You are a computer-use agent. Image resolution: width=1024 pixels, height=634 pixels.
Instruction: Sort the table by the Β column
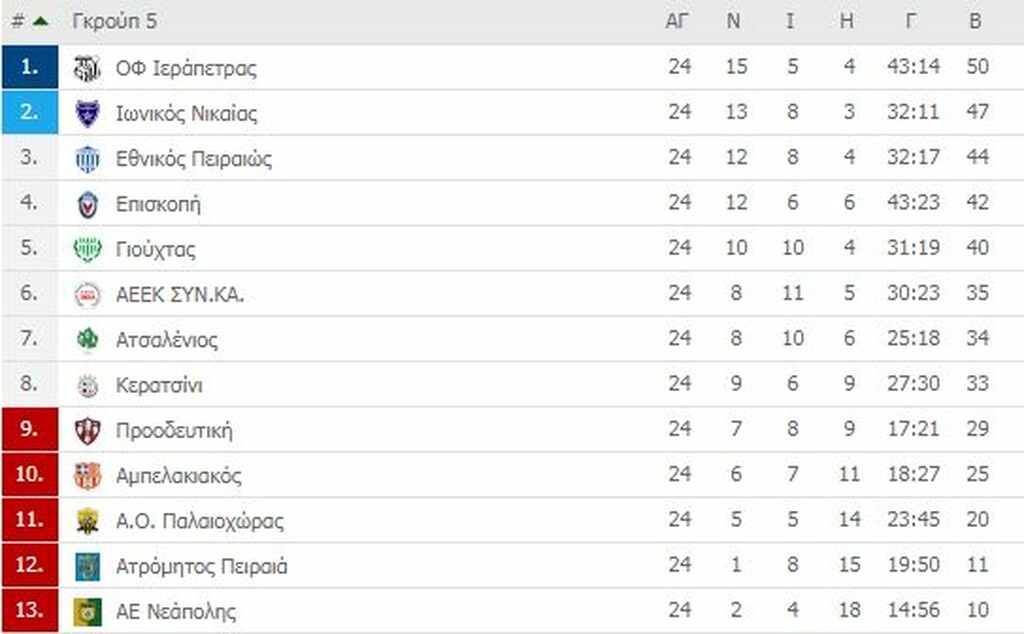pyautogui.click(x=974, y=19)
